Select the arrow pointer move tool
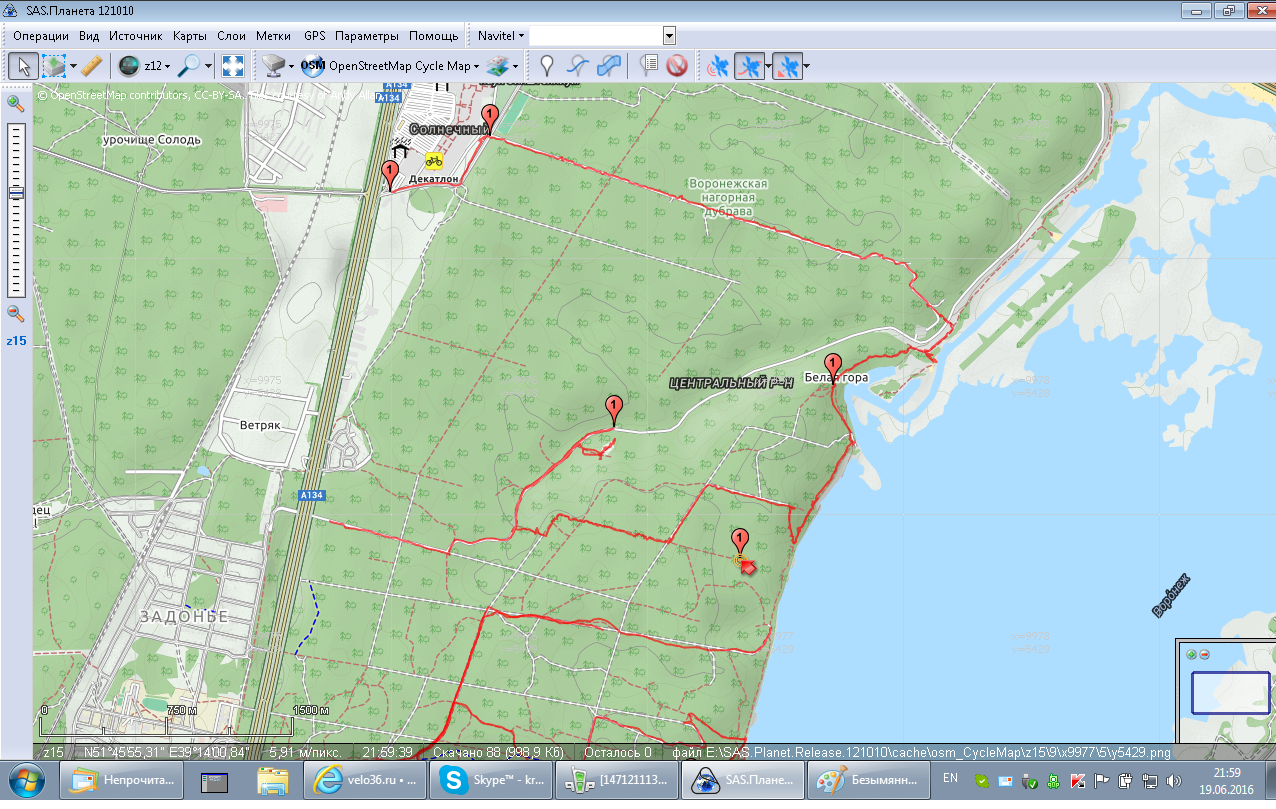The height and width of the screenshot is (809, 1276). click(x=24, y=66)
